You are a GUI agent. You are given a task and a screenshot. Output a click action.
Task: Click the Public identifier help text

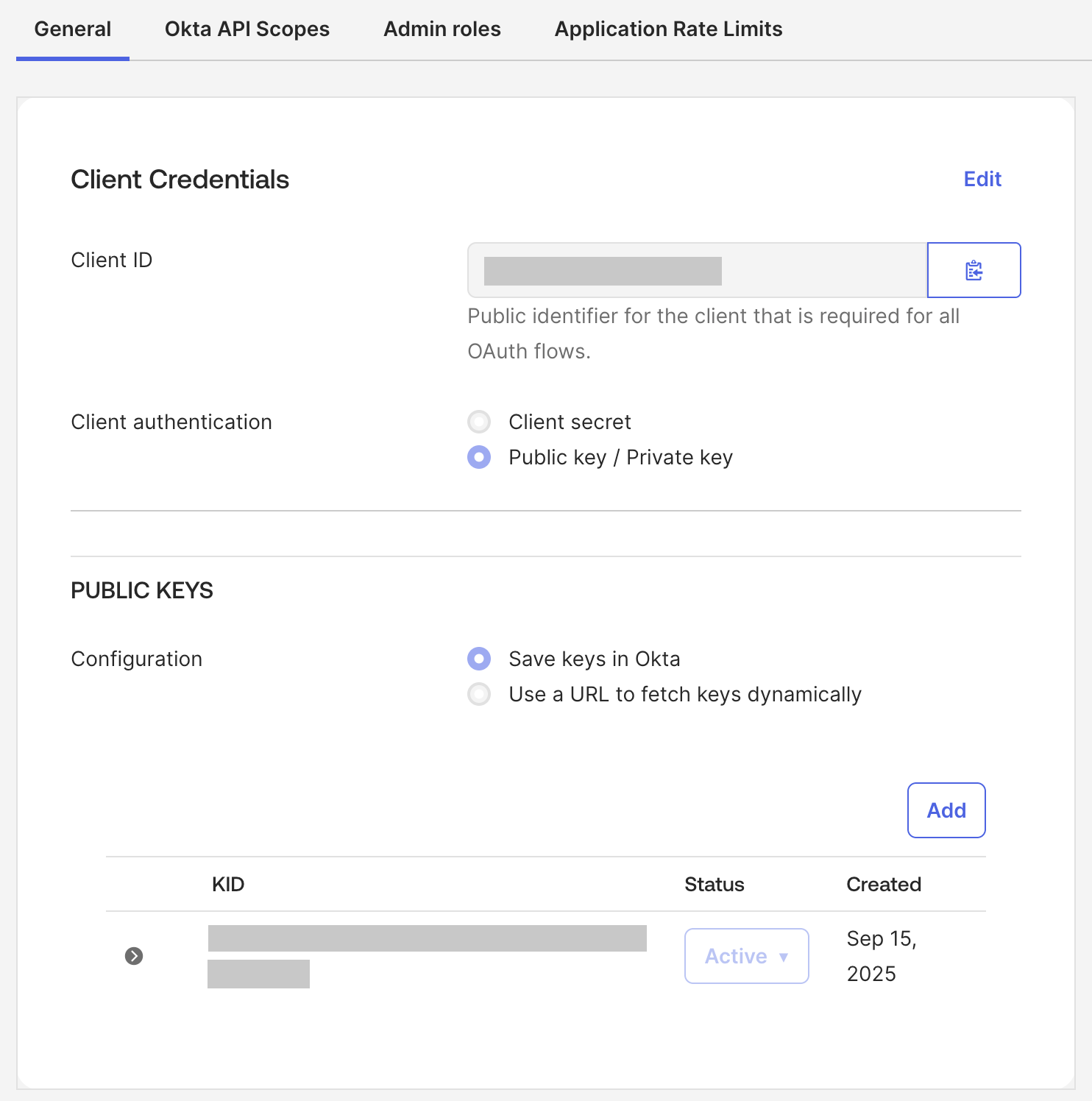pyautogui.click(x=714, y=333)
